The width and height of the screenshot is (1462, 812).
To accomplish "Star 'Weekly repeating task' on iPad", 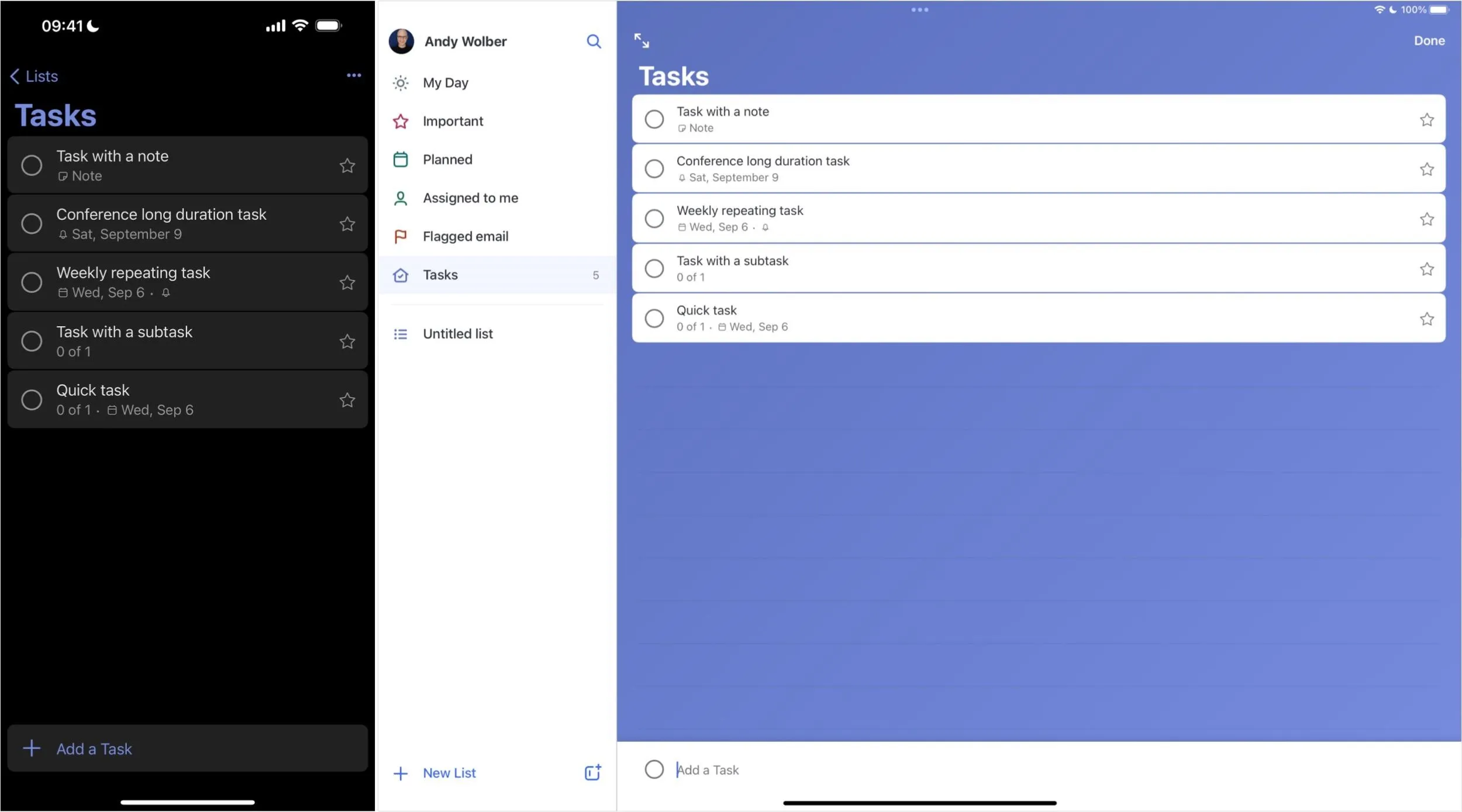I will 1427,219.
